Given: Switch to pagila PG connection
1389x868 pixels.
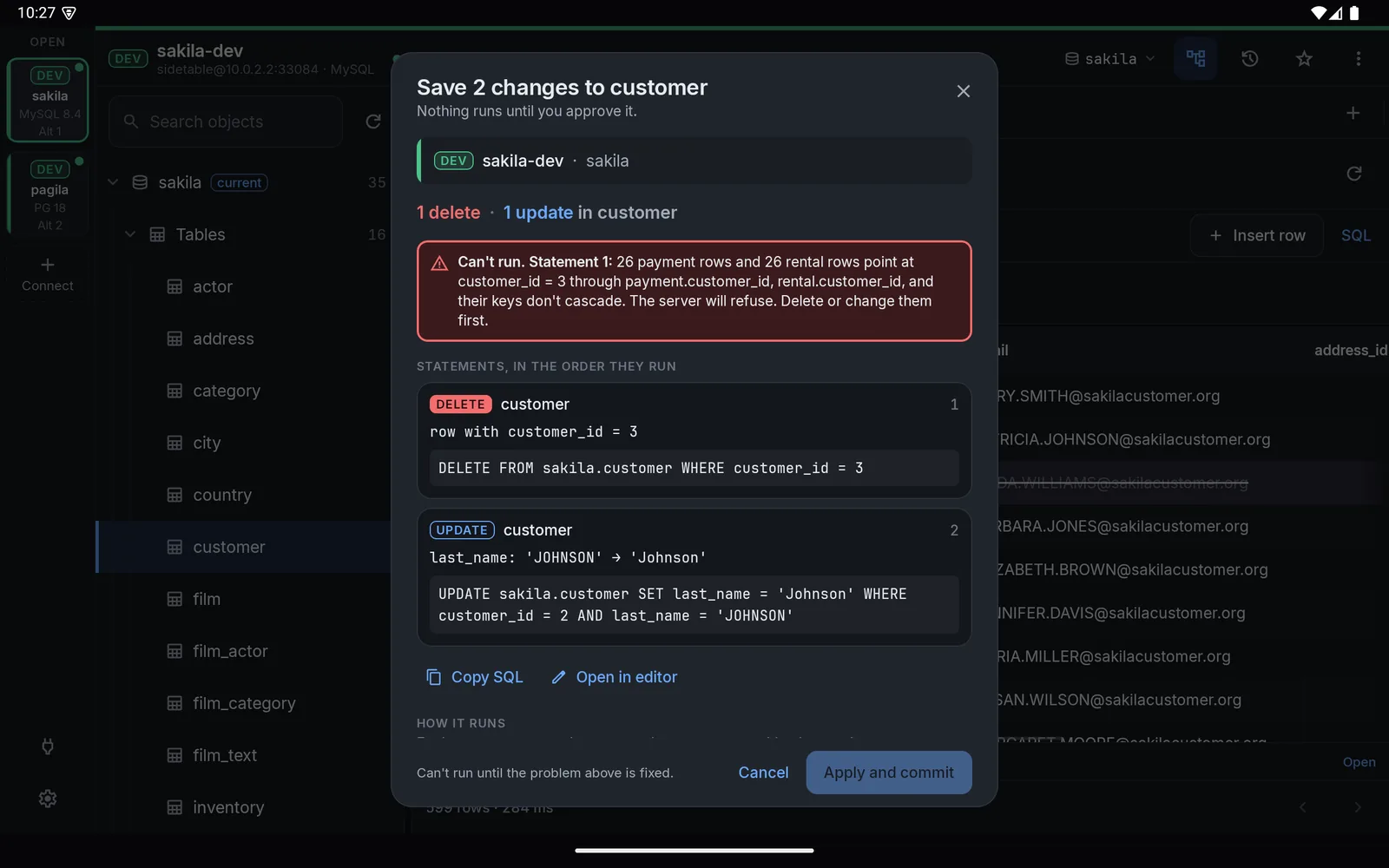Looking at the screenshot, I should tap(49, 194).
